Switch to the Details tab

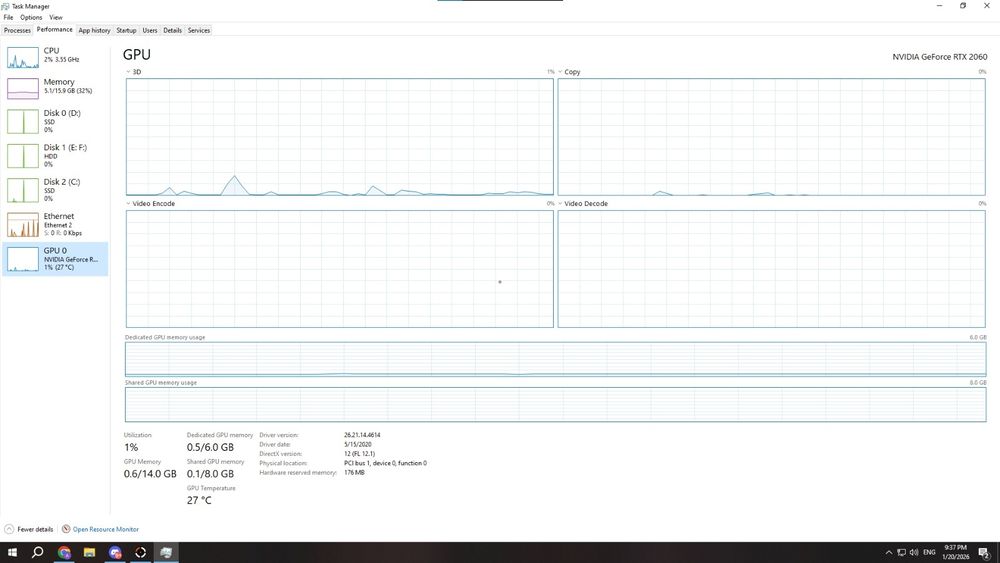(x=172, y=30)
